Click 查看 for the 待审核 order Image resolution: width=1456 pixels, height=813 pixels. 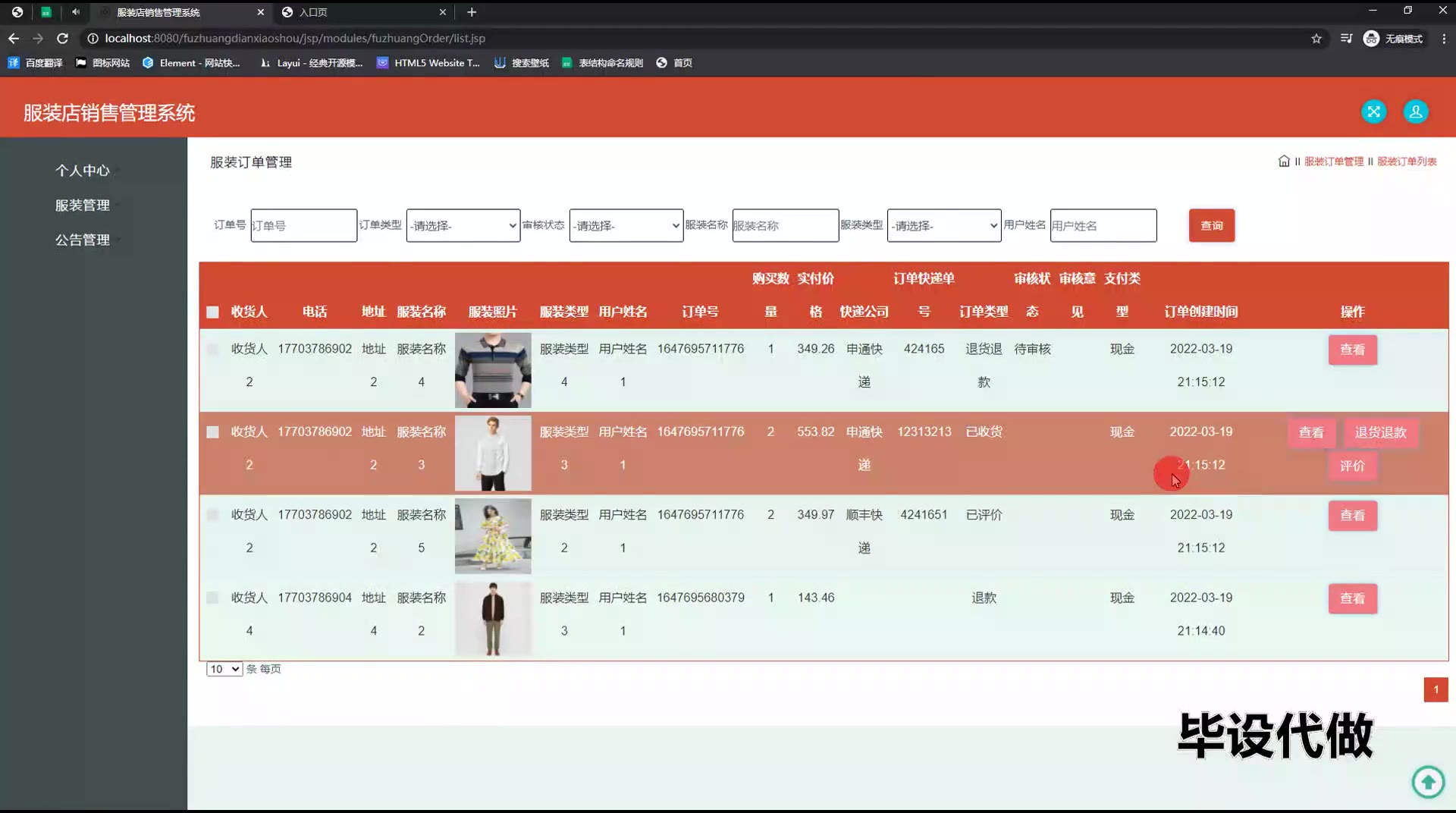1352,350
